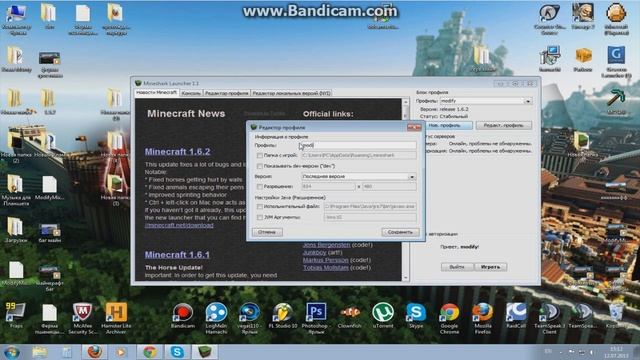The height and width of the screenshot is (360, 640).
Task: Select the 'release 1.6.2' version text
Action: point(454,109)
